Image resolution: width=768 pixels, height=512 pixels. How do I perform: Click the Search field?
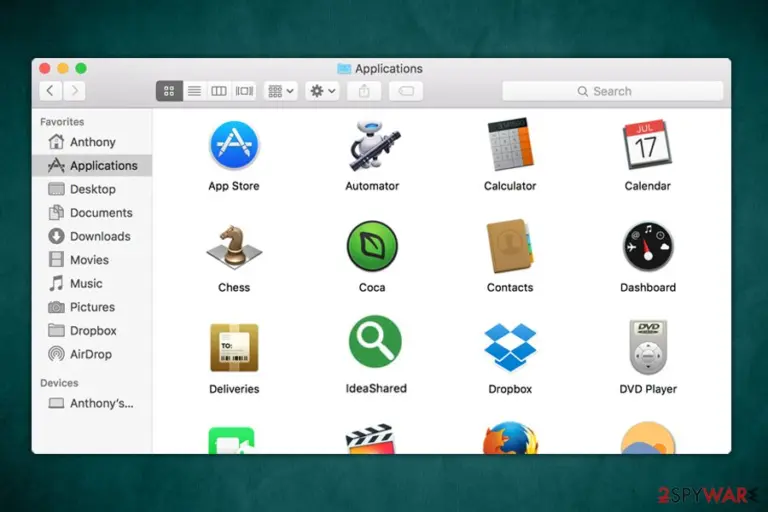(x=612, y=91)
